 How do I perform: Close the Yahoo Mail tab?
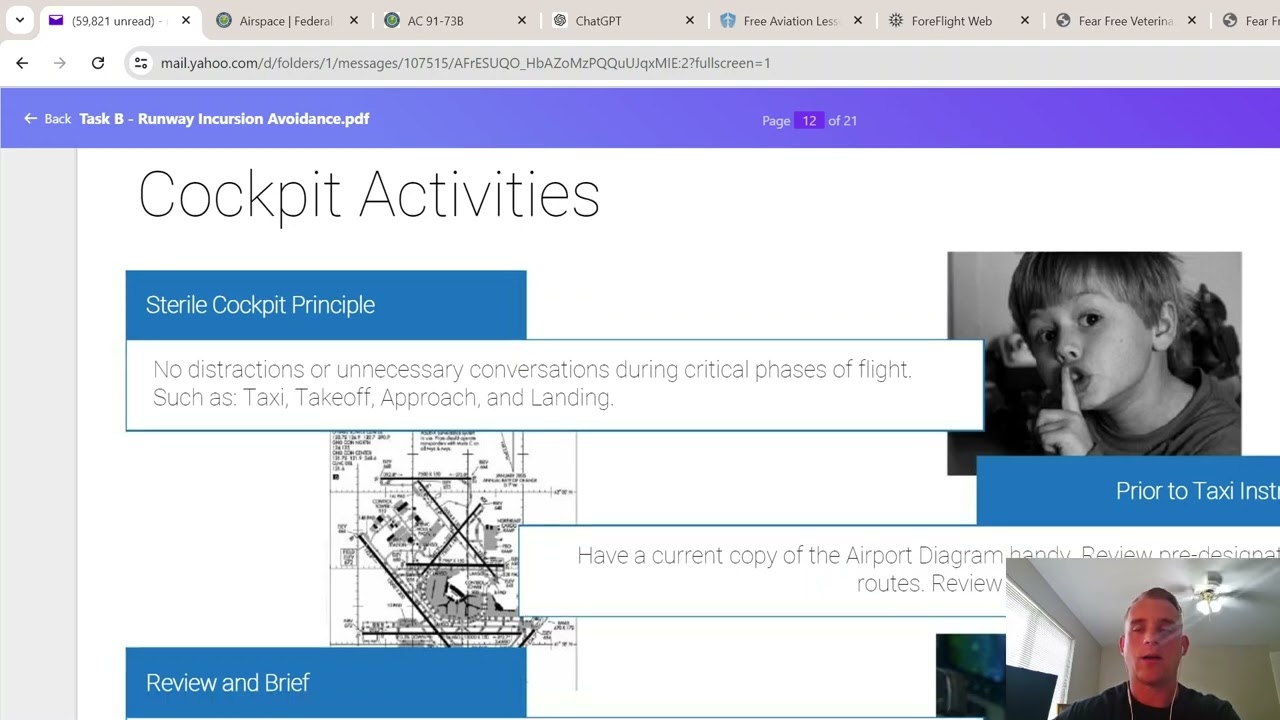pyautogui.click(x=186, y=21)
